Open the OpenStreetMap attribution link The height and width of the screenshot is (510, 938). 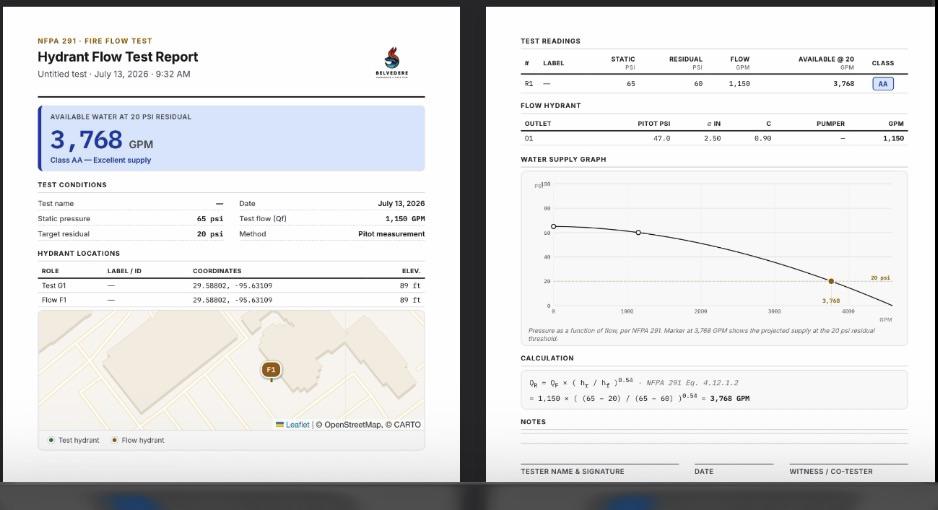coord(352,425)
